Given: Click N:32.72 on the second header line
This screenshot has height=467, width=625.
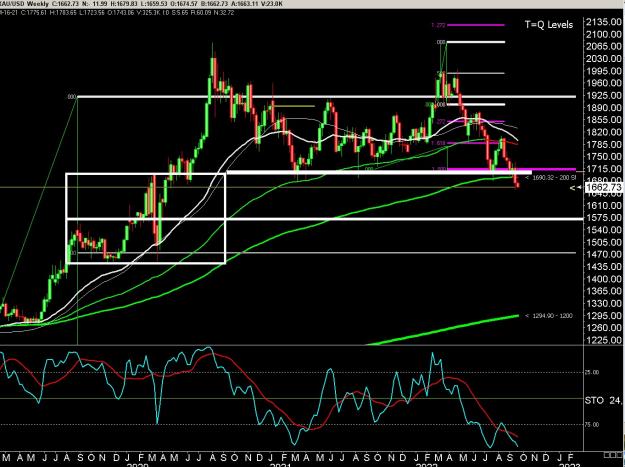Looking at the screenshot, I should pos(223,12).
